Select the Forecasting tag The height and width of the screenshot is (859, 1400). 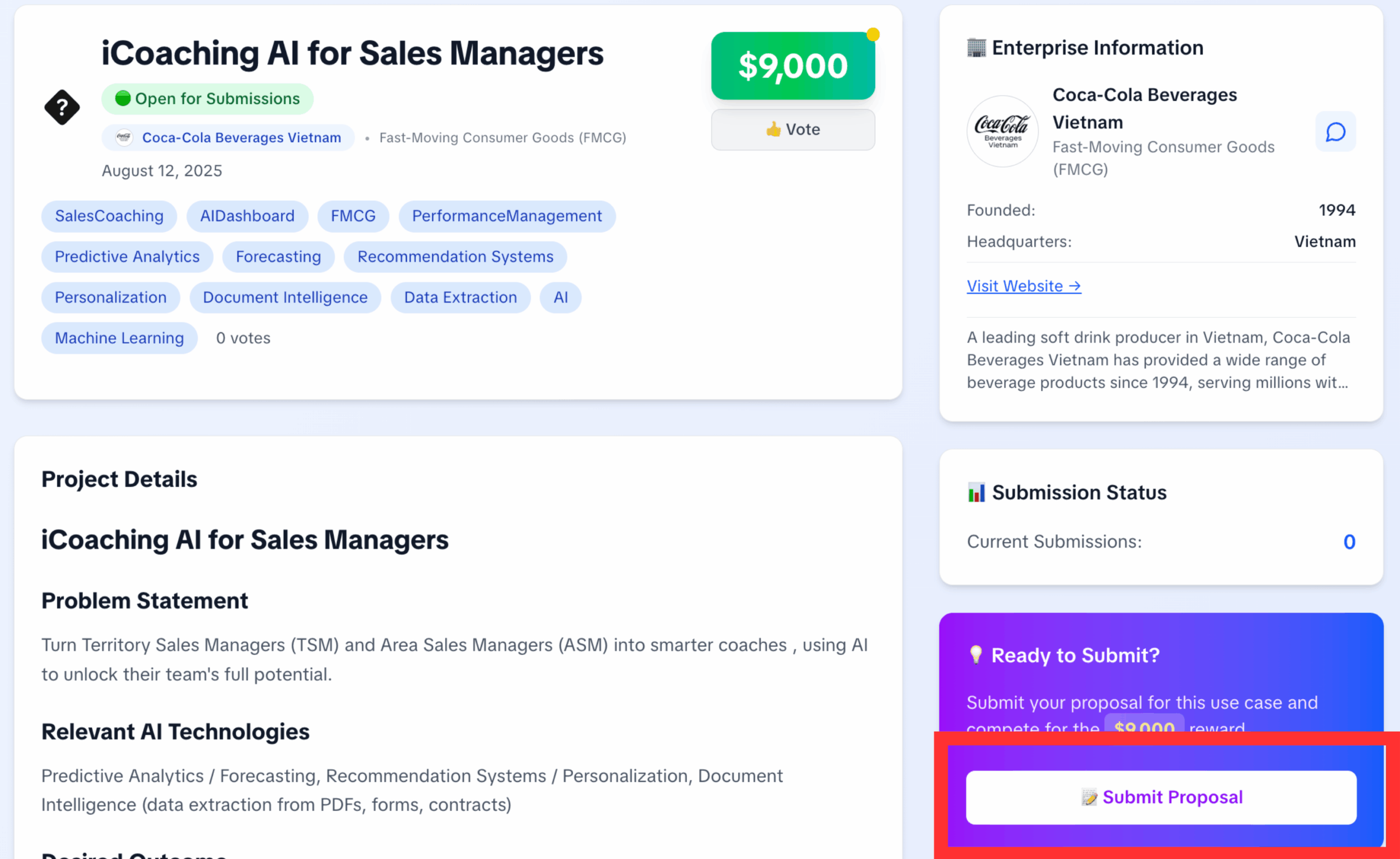278,257
